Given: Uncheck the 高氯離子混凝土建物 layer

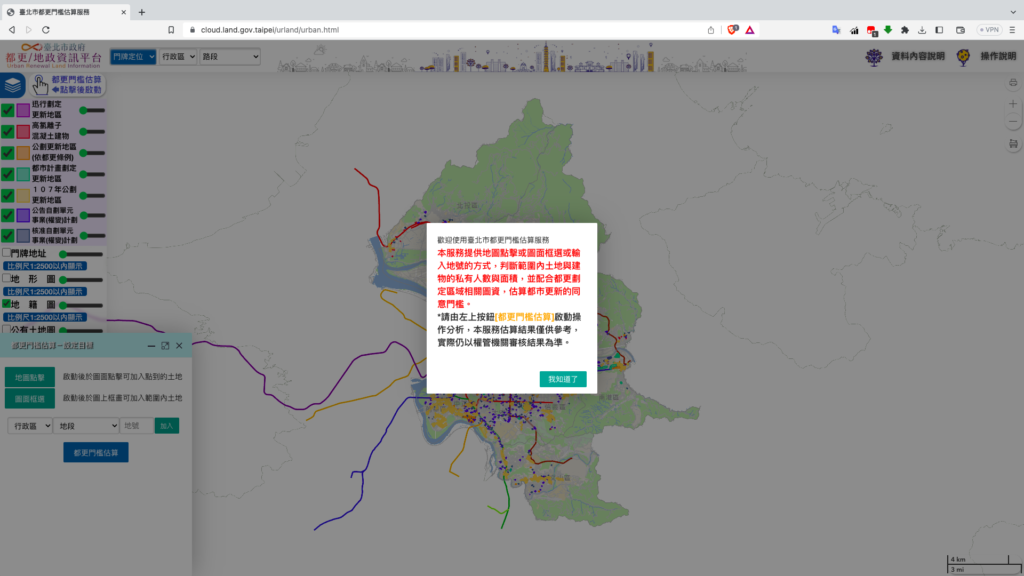Looking at the screenshot, I should (x=7, y=131).
